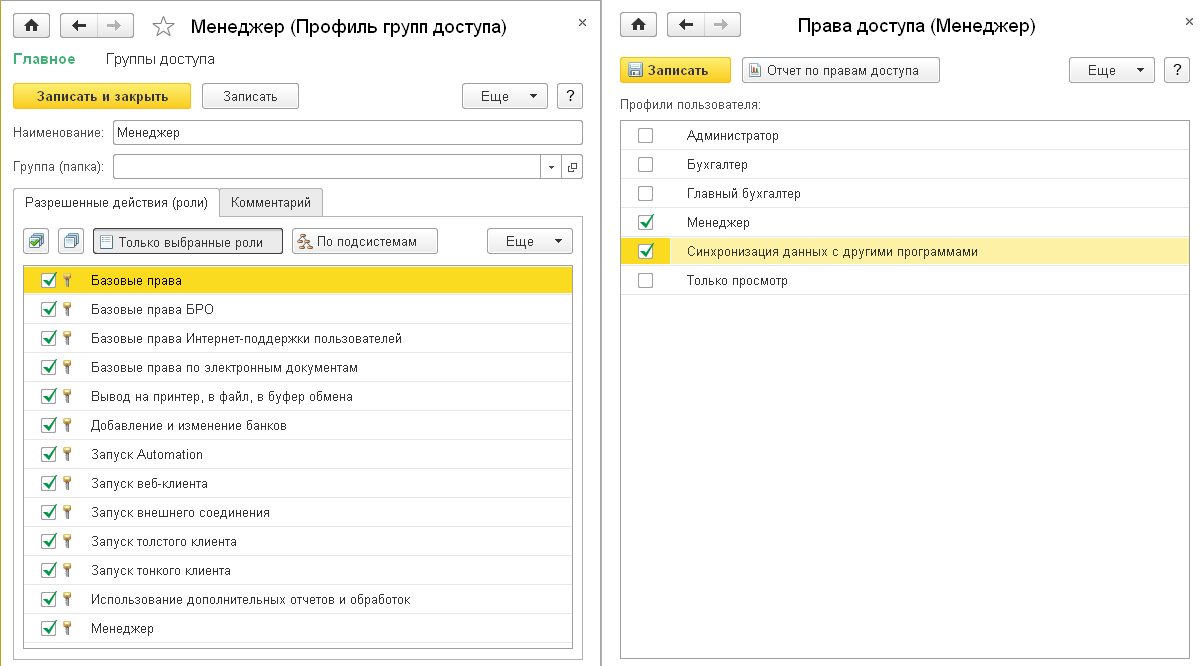
Task: Toggle Только выбранные роли filter
Action: [187, 241]
